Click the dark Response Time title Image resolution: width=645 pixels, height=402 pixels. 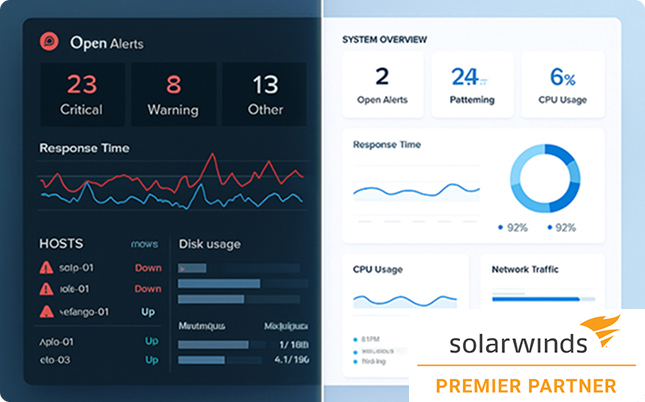click(x=84, y=148)
